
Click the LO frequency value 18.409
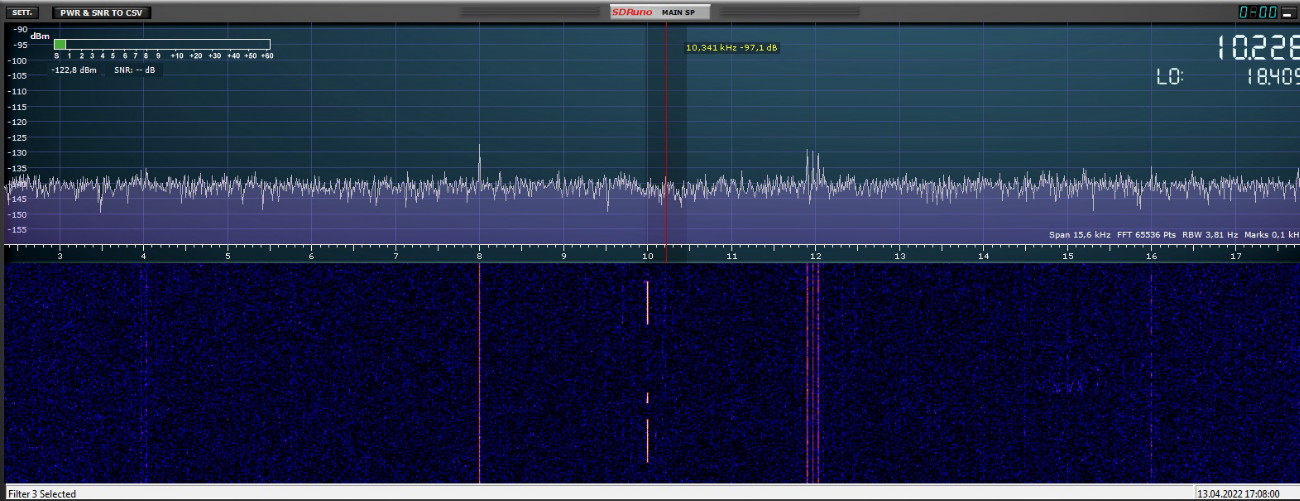pos(1272,77)
